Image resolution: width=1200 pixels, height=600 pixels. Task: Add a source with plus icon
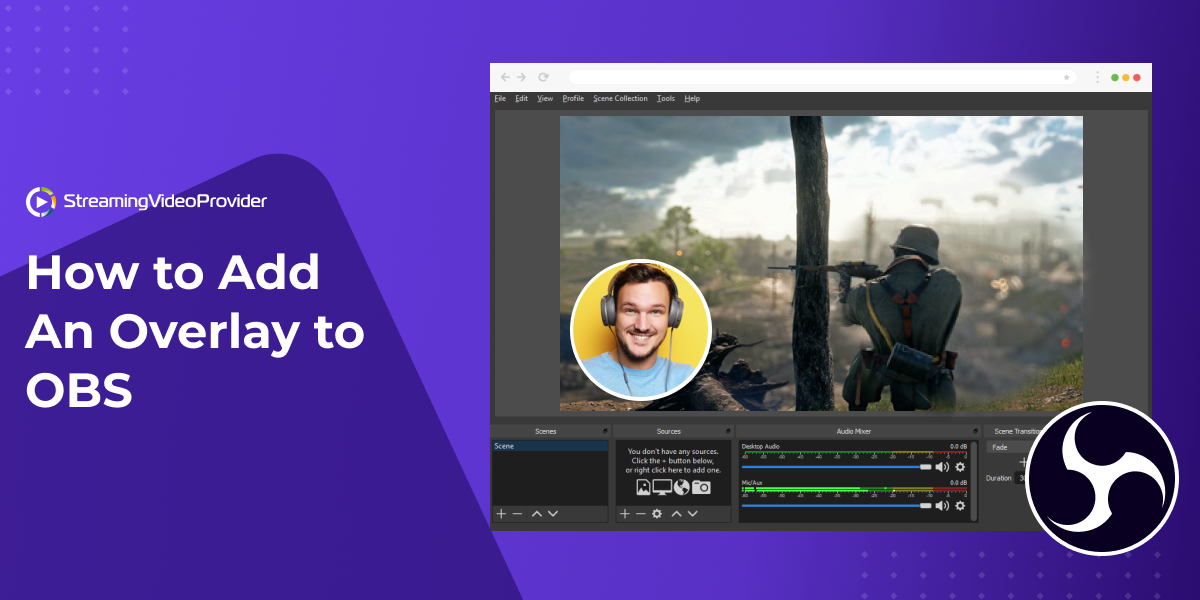624,513
